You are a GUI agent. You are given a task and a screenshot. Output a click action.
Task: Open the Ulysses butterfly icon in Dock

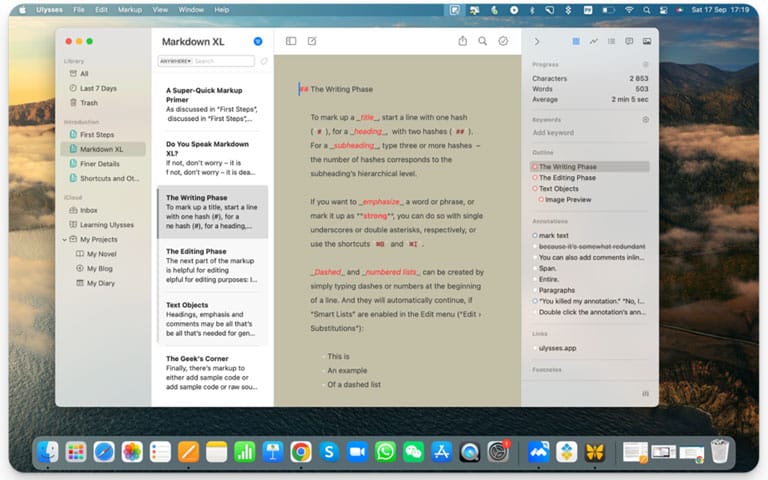pyautogui.click(x=595, y=452)
